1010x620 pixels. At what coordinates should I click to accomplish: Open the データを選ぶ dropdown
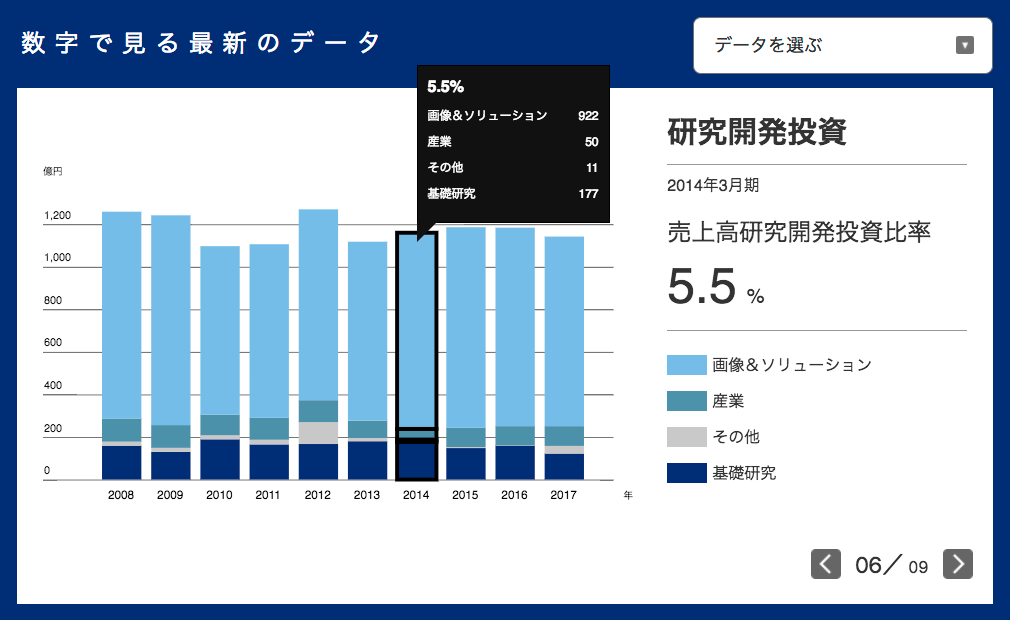842,45
